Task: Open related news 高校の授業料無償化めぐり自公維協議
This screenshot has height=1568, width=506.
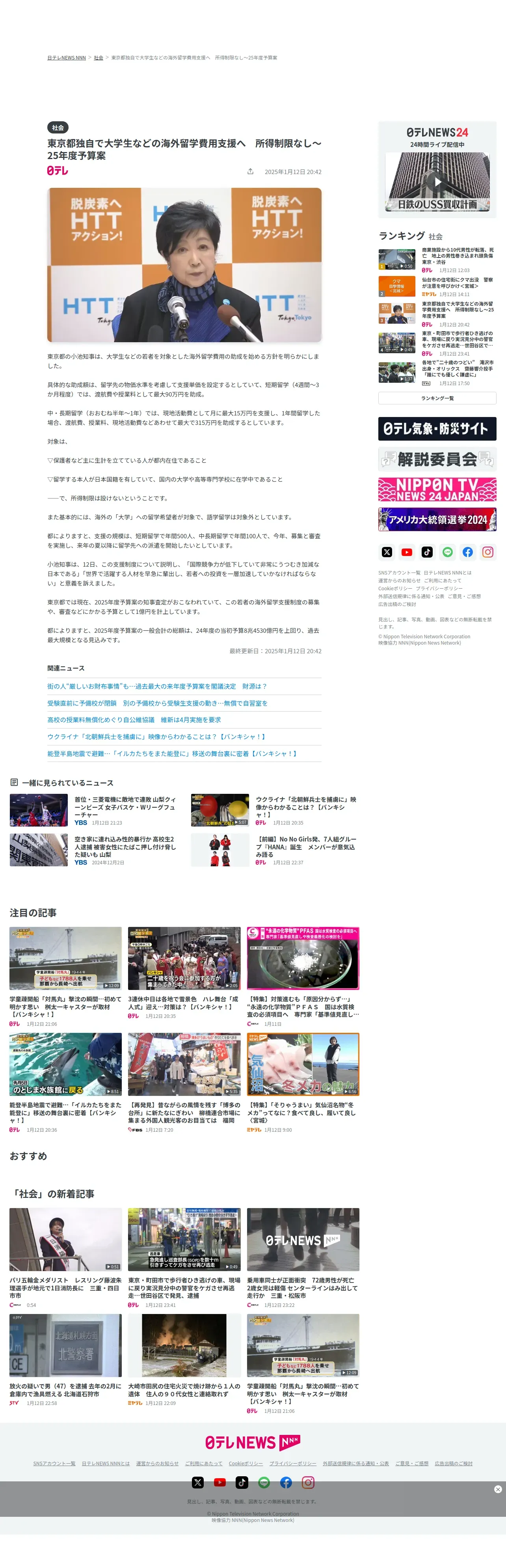Action: point(134,719)
